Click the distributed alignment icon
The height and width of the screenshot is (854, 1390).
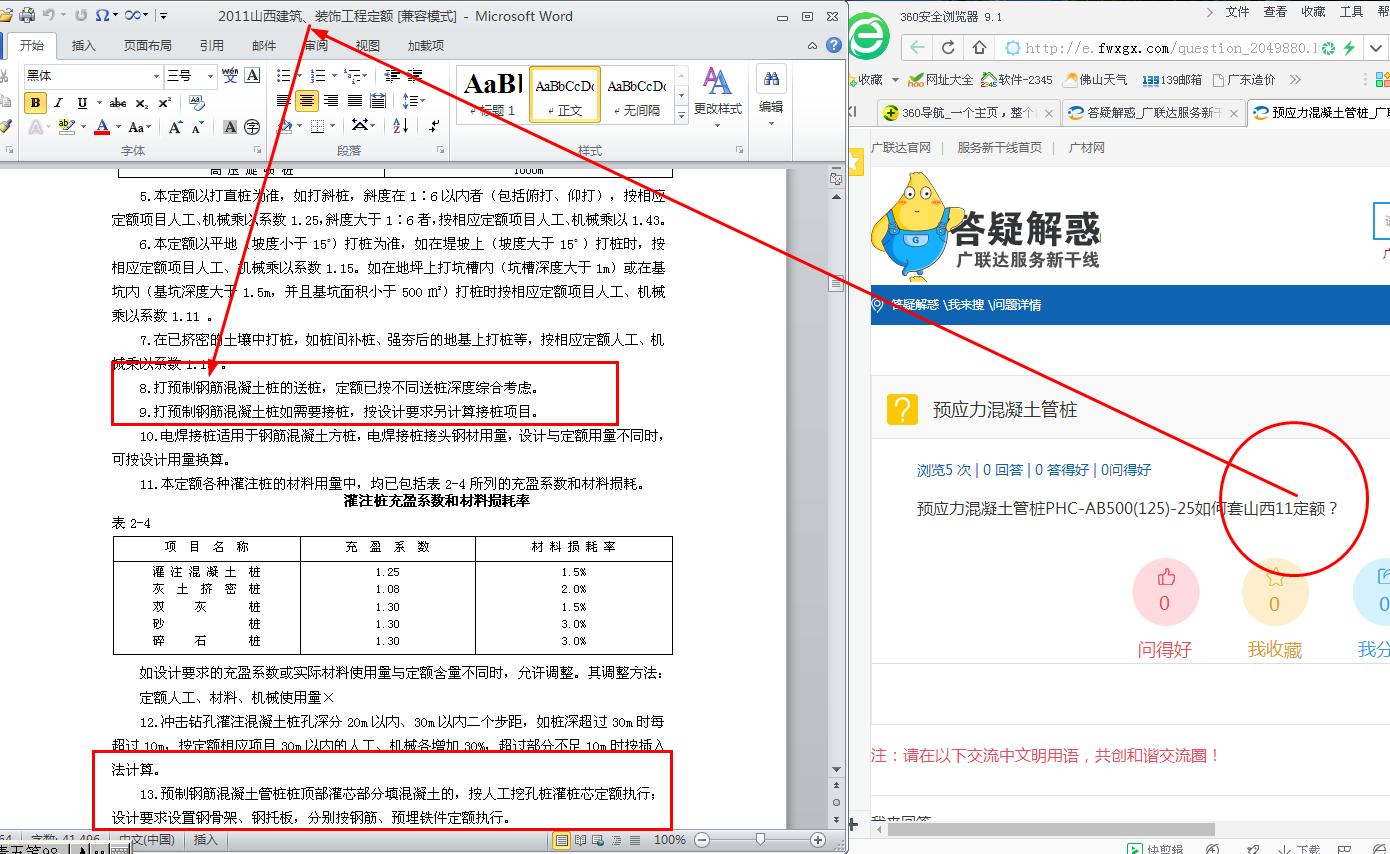tap(378, 101)
